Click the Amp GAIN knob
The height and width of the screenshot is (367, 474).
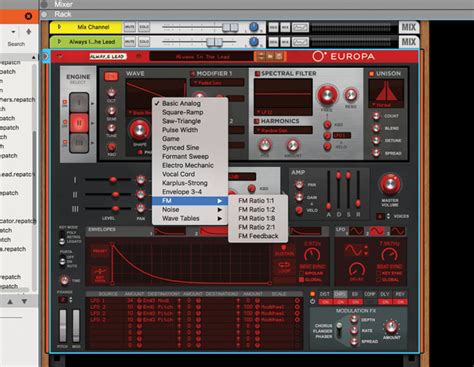(299, 198)
